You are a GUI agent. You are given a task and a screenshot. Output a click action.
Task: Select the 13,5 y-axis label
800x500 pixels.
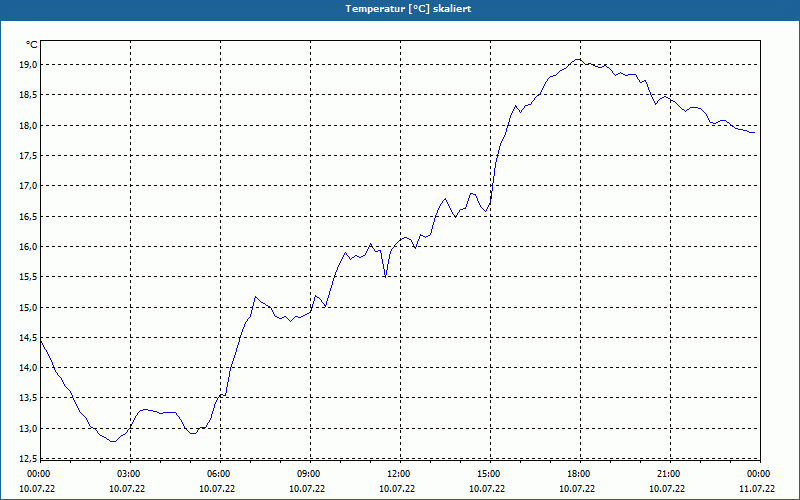tap(29, 398)
